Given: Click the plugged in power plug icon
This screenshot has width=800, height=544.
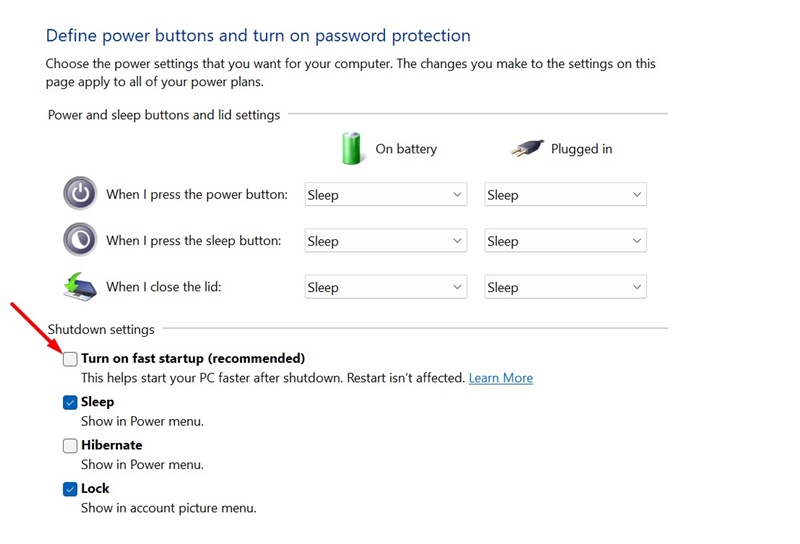Looking at the screenshot, I should click(x=525, y=148).
